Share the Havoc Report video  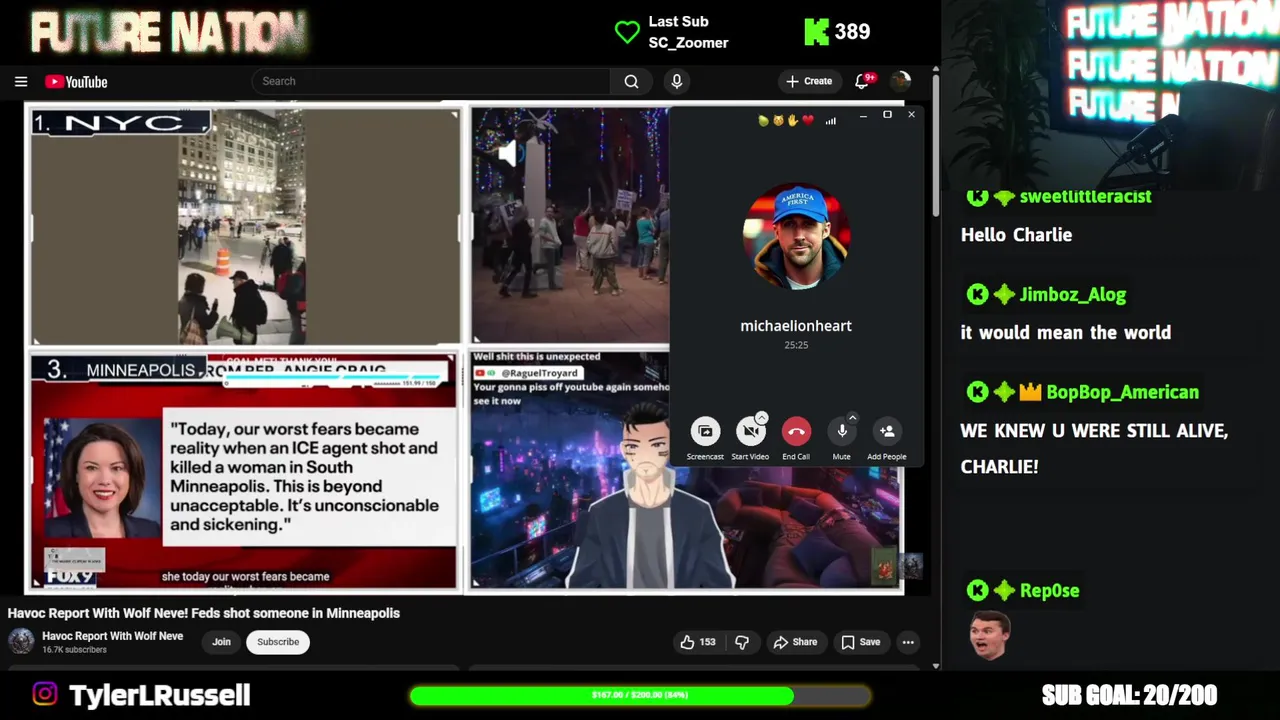(x=796, y=642)
